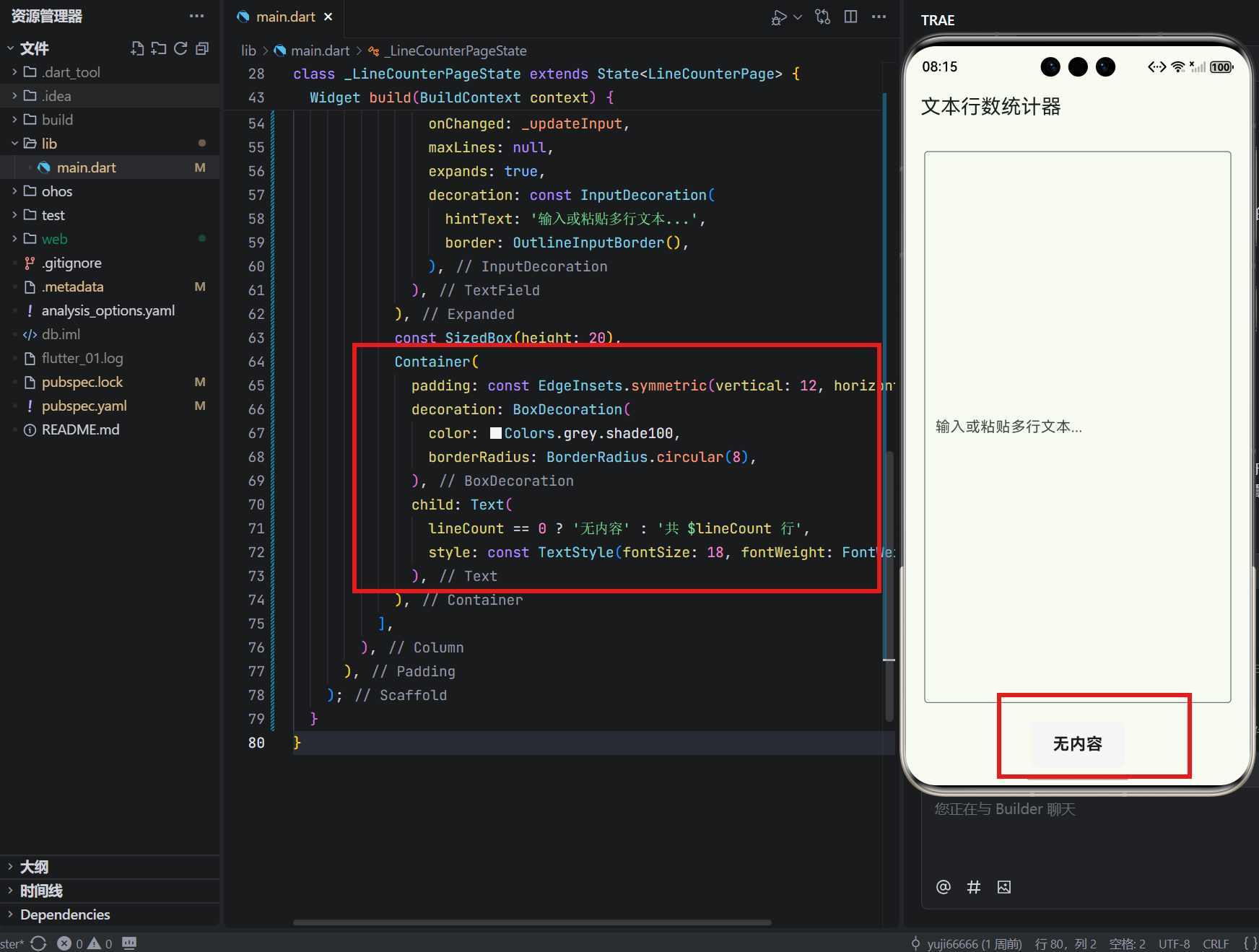Open the run/debug dropdown arrow
This screenshot has width=1259, height=952.
pos(798,17)
